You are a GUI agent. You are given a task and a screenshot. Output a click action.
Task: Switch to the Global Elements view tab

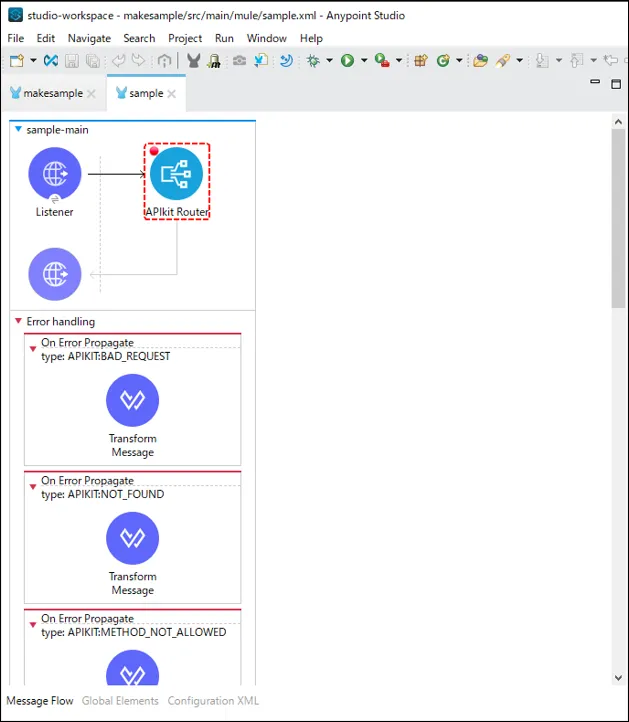[x=120, y=701]
